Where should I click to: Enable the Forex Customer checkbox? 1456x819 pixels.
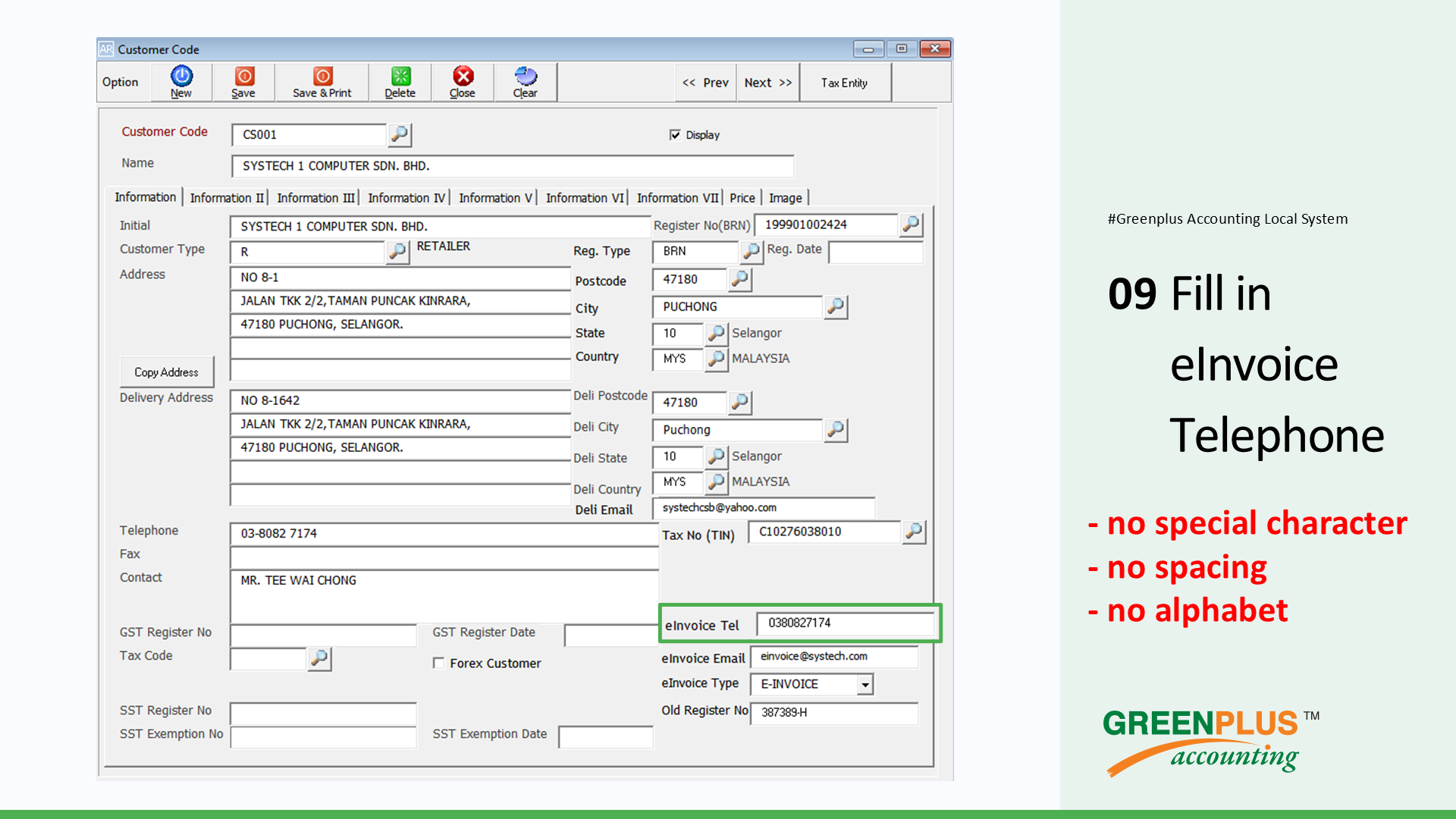[438, 664]
